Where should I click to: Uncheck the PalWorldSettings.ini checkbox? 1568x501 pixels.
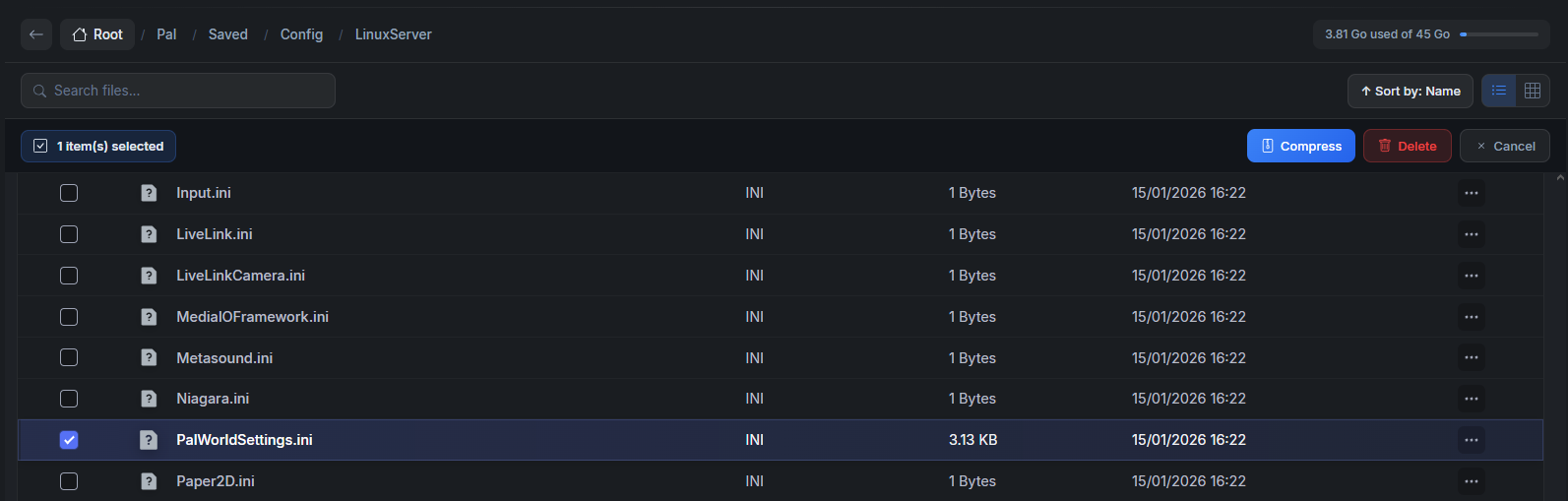pyautogui.click(x=69, y=440)
